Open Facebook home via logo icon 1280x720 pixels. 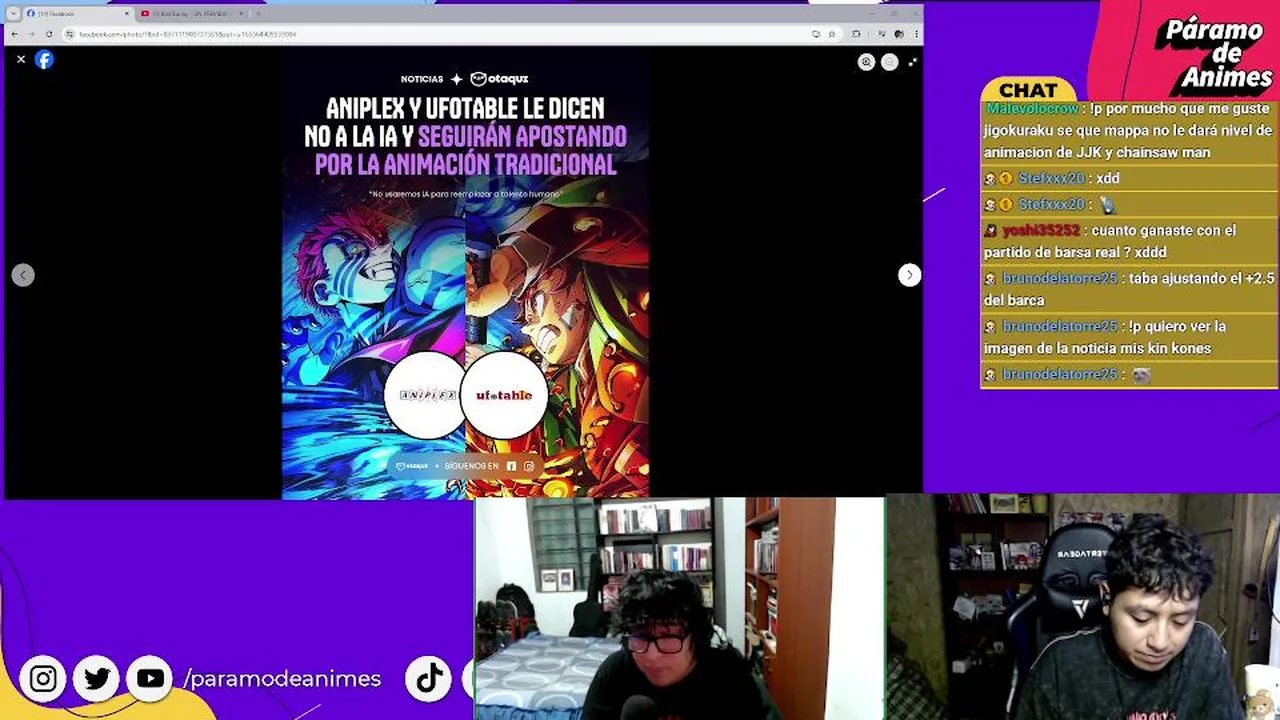44,60
